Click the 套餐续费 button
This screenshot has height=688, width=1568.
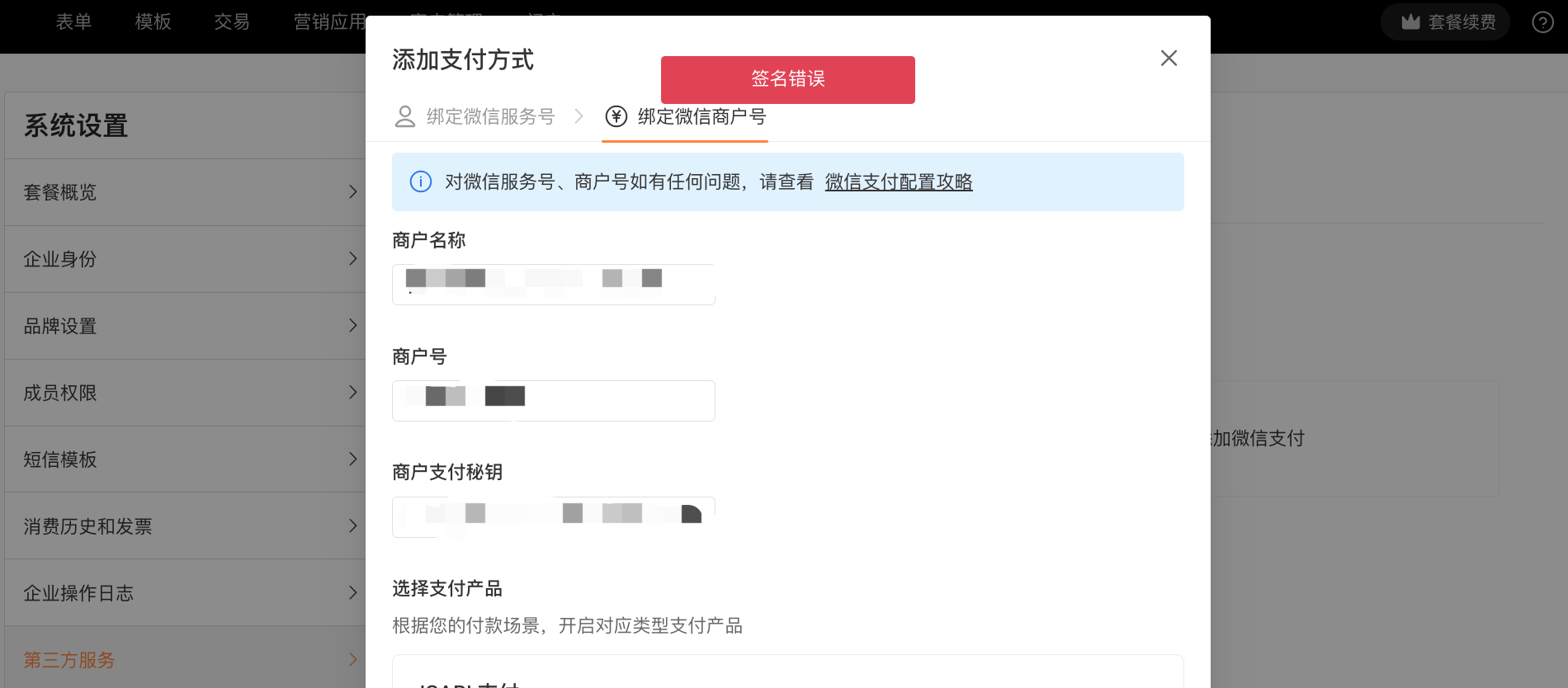point(1445,21)
